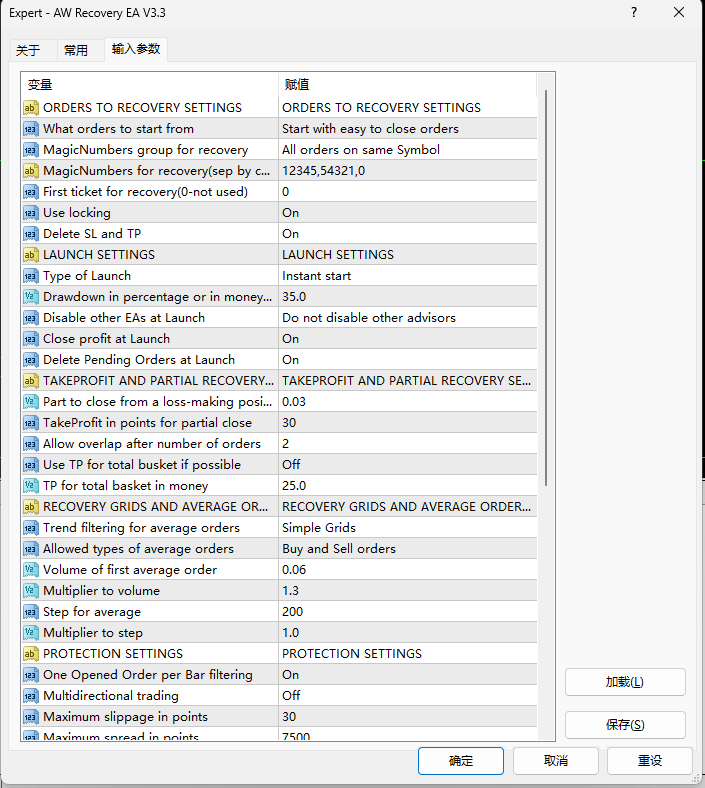This screenshot has width=705, height=788.
Task: Select the Maximum slippage value 30
Action: click(x=408, y=717)
